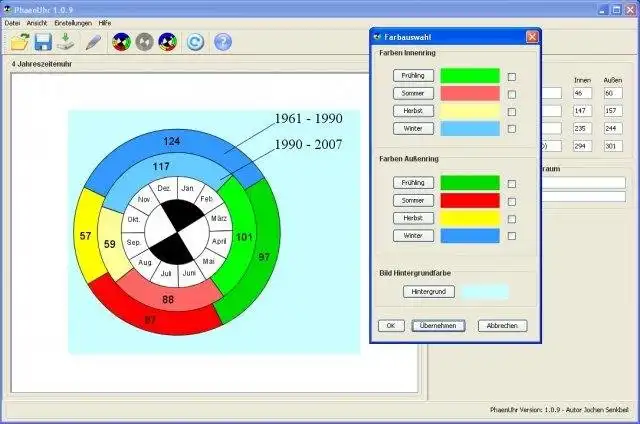640x424 pixels.
Task: Open file via the folder toolbar icon
Action: [20, 42]
